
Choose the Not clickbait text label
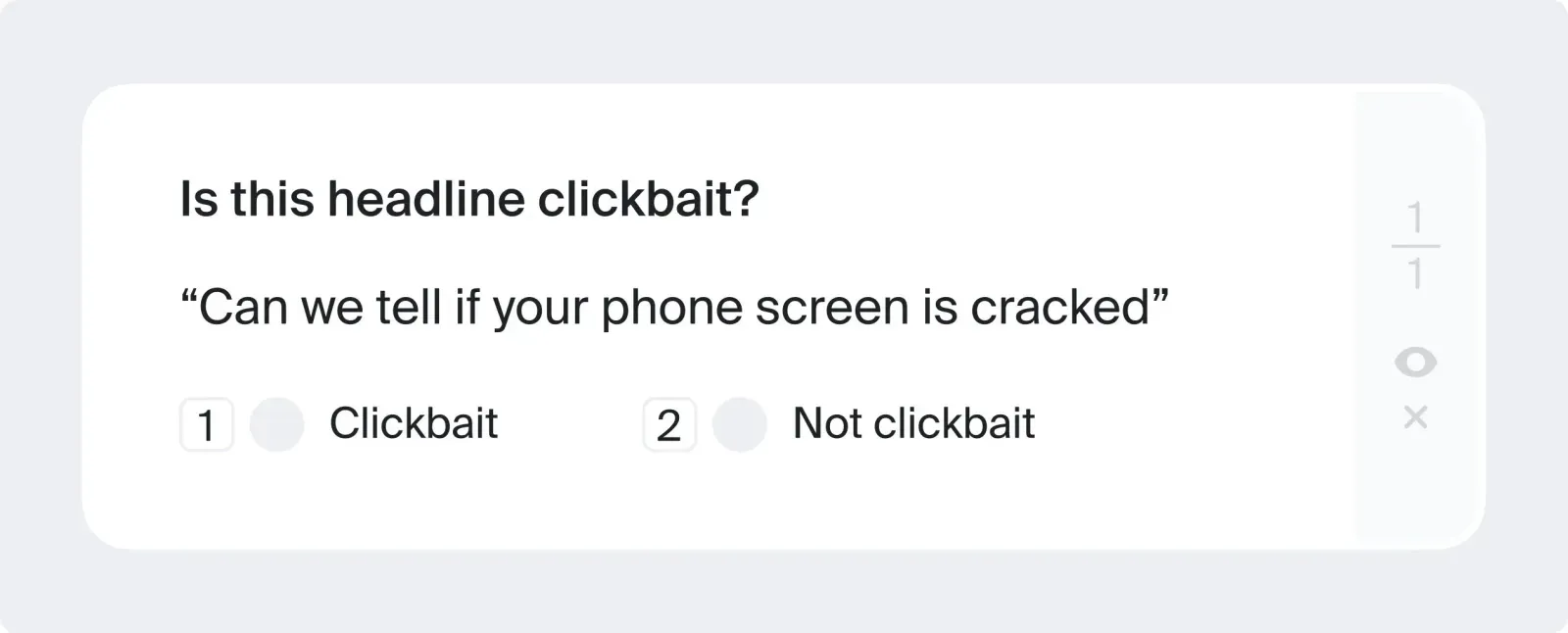point(913,423)
